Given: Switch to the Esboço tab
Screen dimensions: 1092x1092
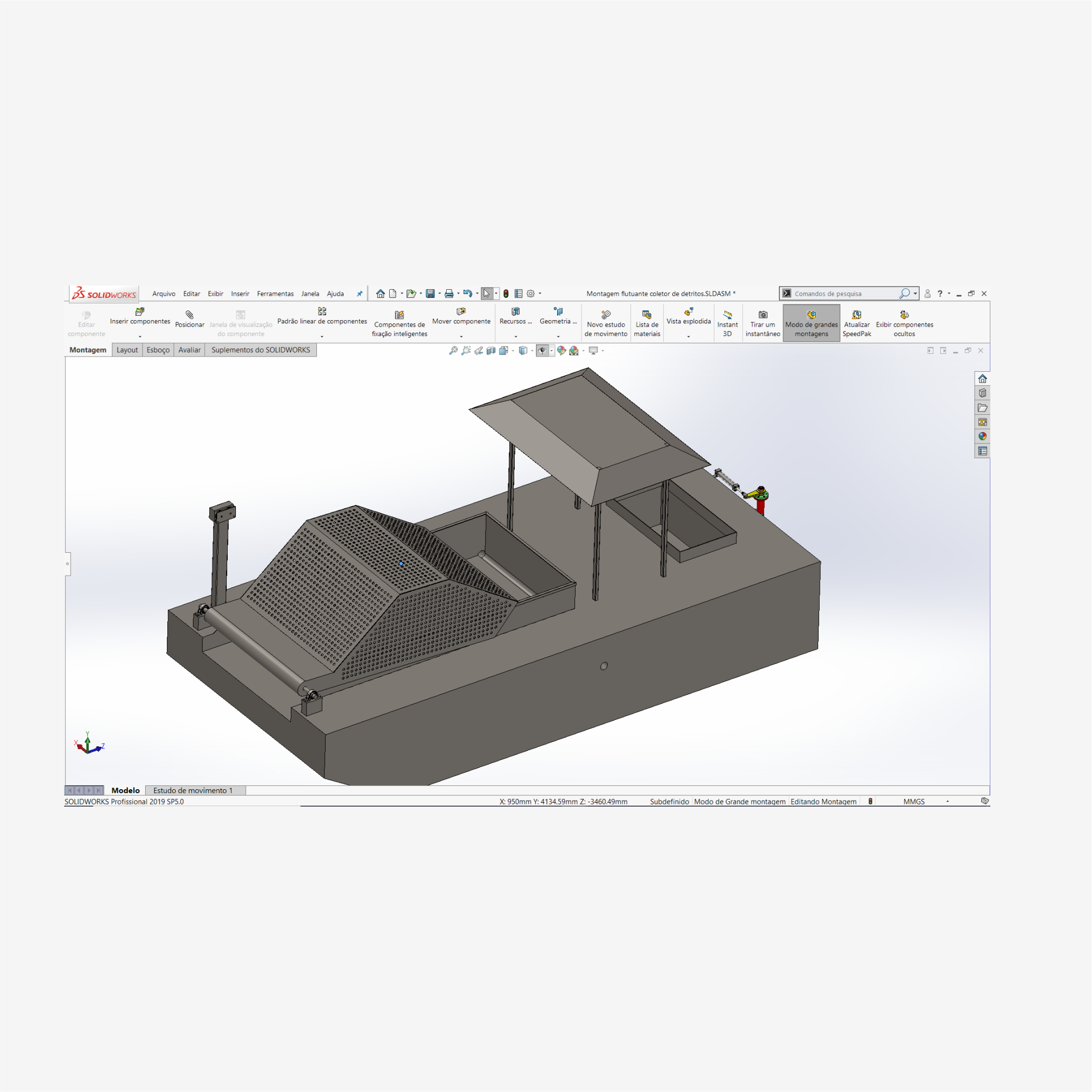Looking at the screenshot, I should point(158,350).
